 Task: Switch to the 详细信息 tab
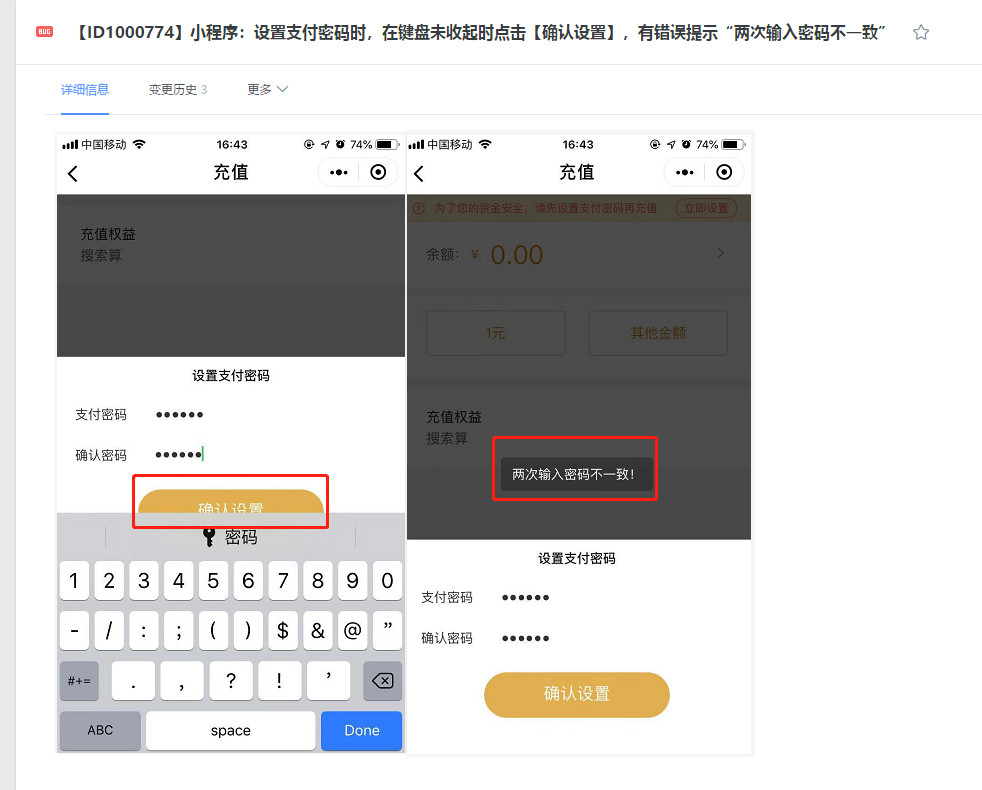click(85, 90)
